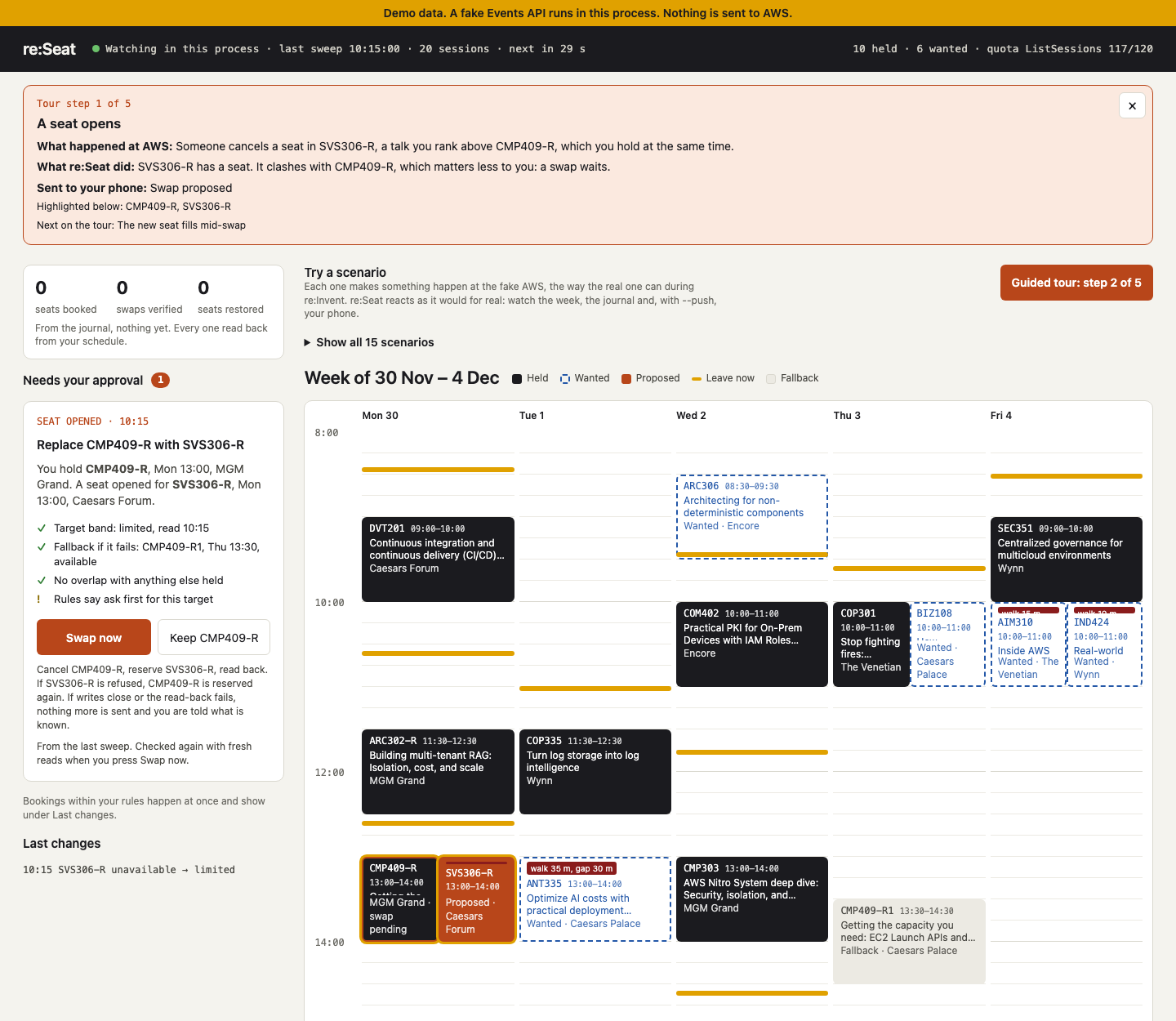The height and width of the screenshot is (1021, 1176).
Task: Click the 'Wed 2' day column header
Action: [x=691, y=416]
